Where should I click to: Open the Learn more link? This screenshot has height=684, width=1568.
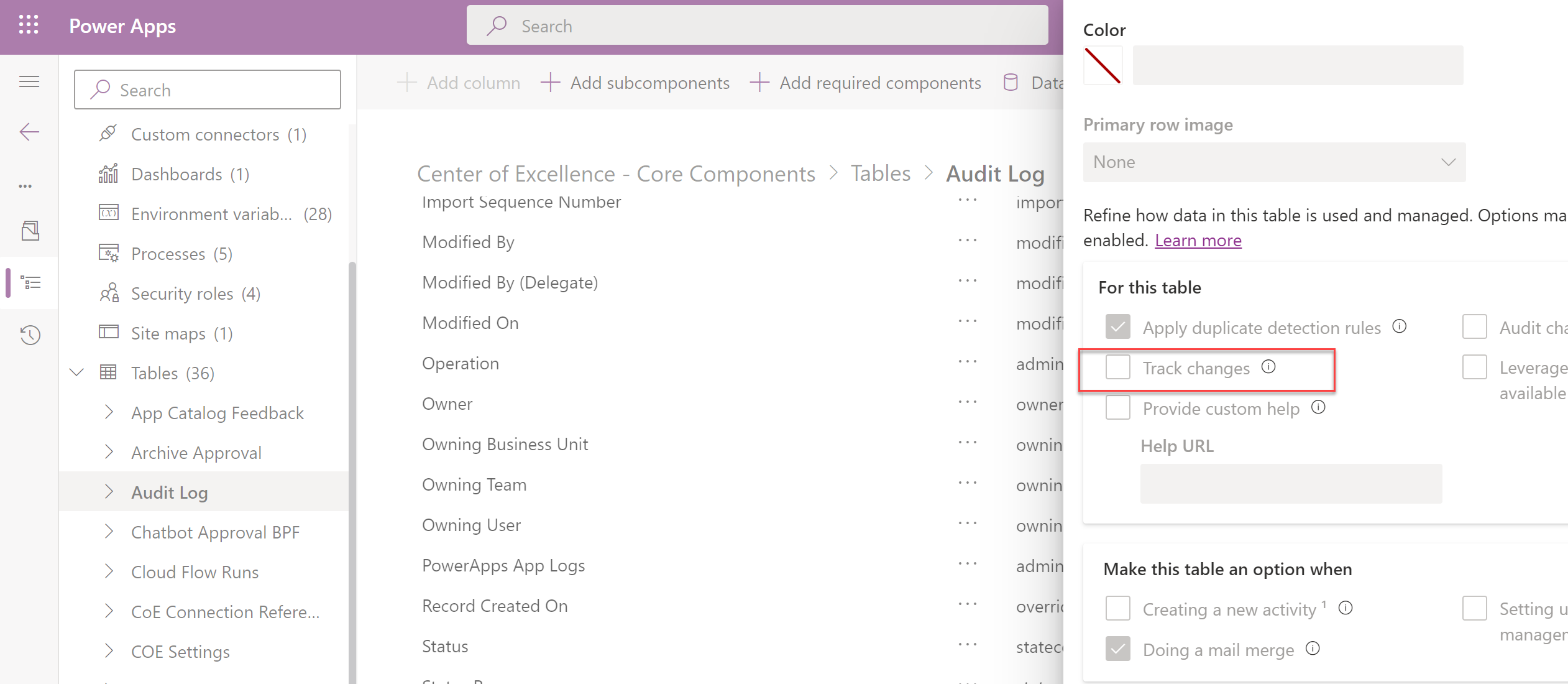(x=1198, y=241)
